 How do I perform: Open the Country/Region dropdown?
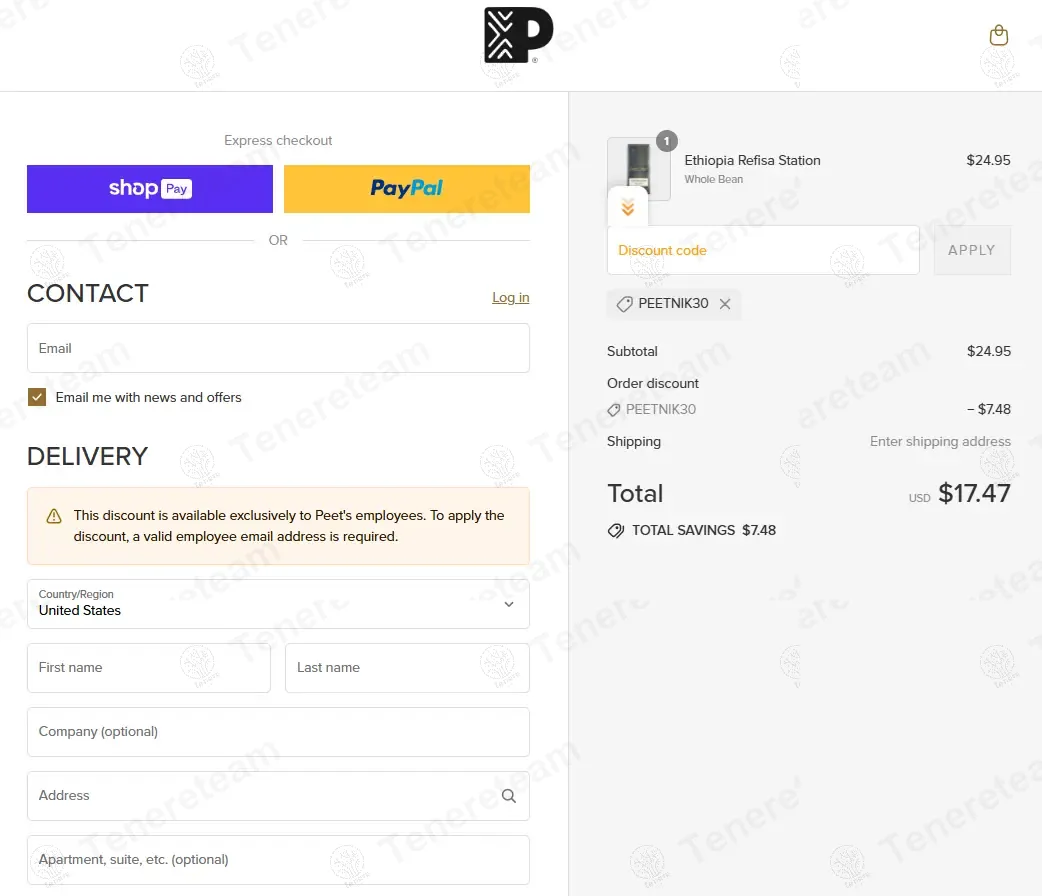(x=278, y=604)
